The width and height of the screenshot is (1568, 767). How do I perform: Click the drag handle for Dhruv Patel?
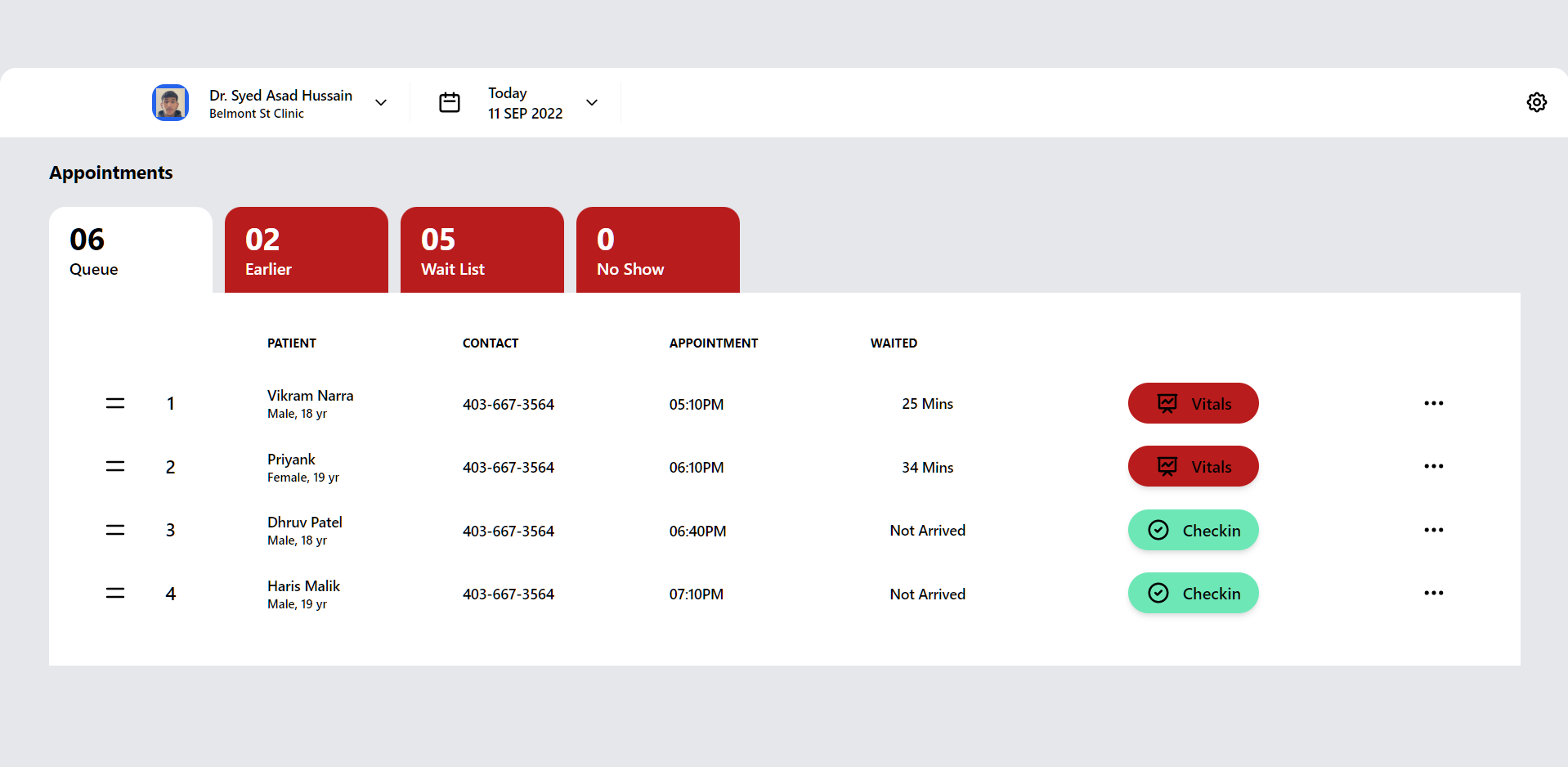(x=115, y=530)
